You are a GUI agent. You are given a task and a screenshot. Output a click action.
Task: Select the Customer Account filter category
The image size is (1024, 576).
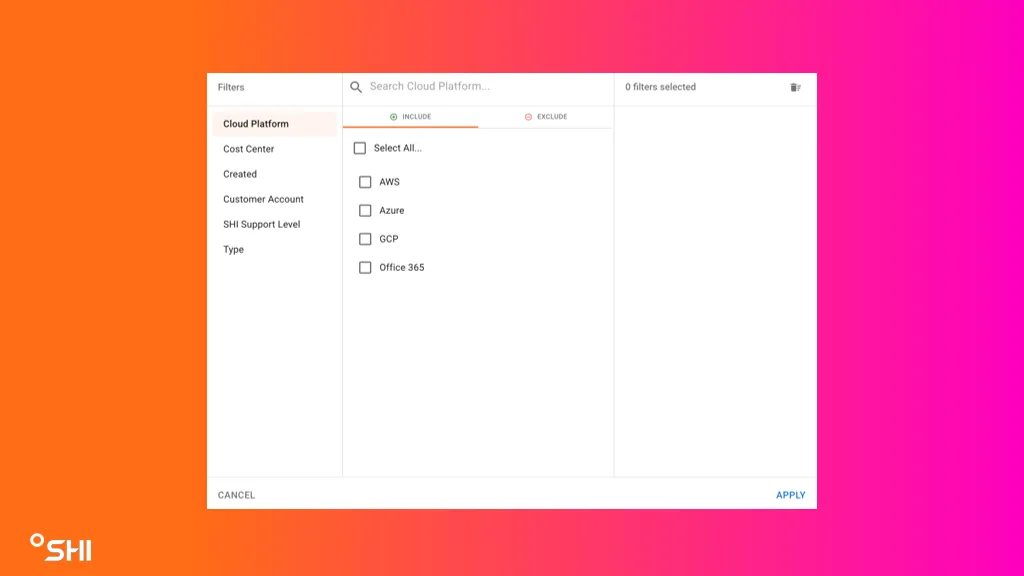[x=275, y=199]
